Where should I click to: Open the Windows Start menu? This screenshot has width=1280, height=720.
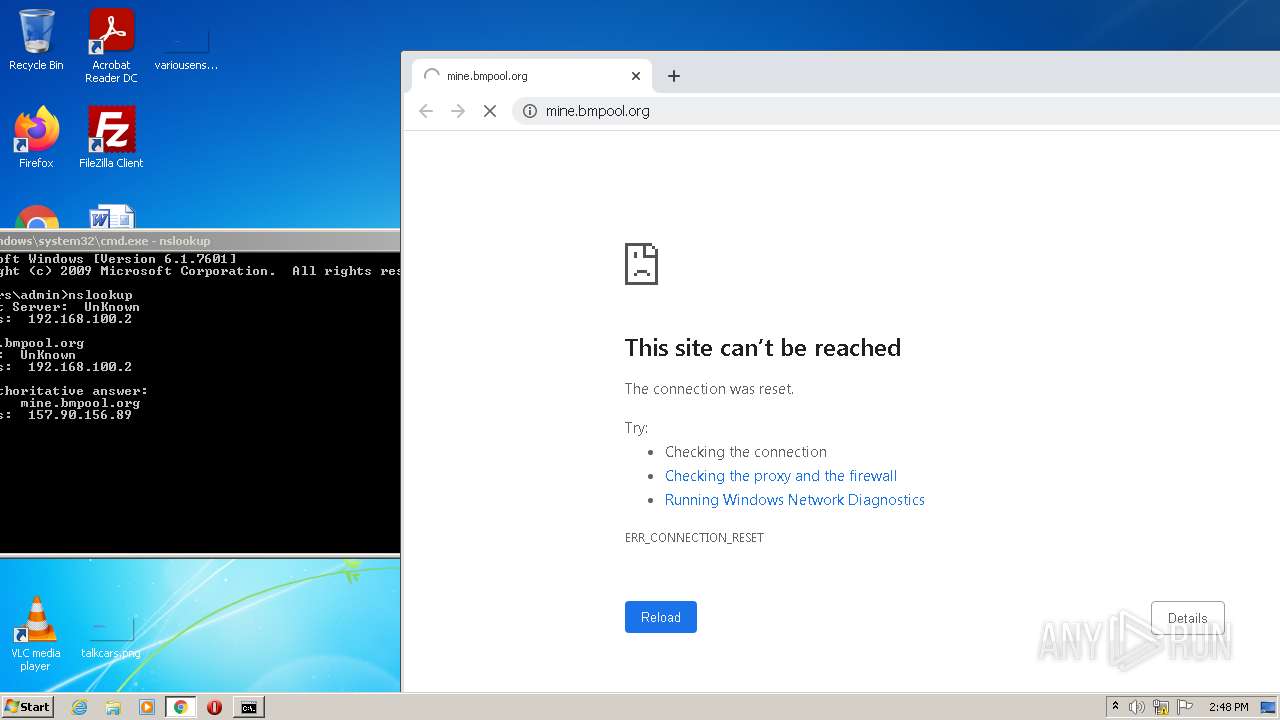tap(28, 706)
